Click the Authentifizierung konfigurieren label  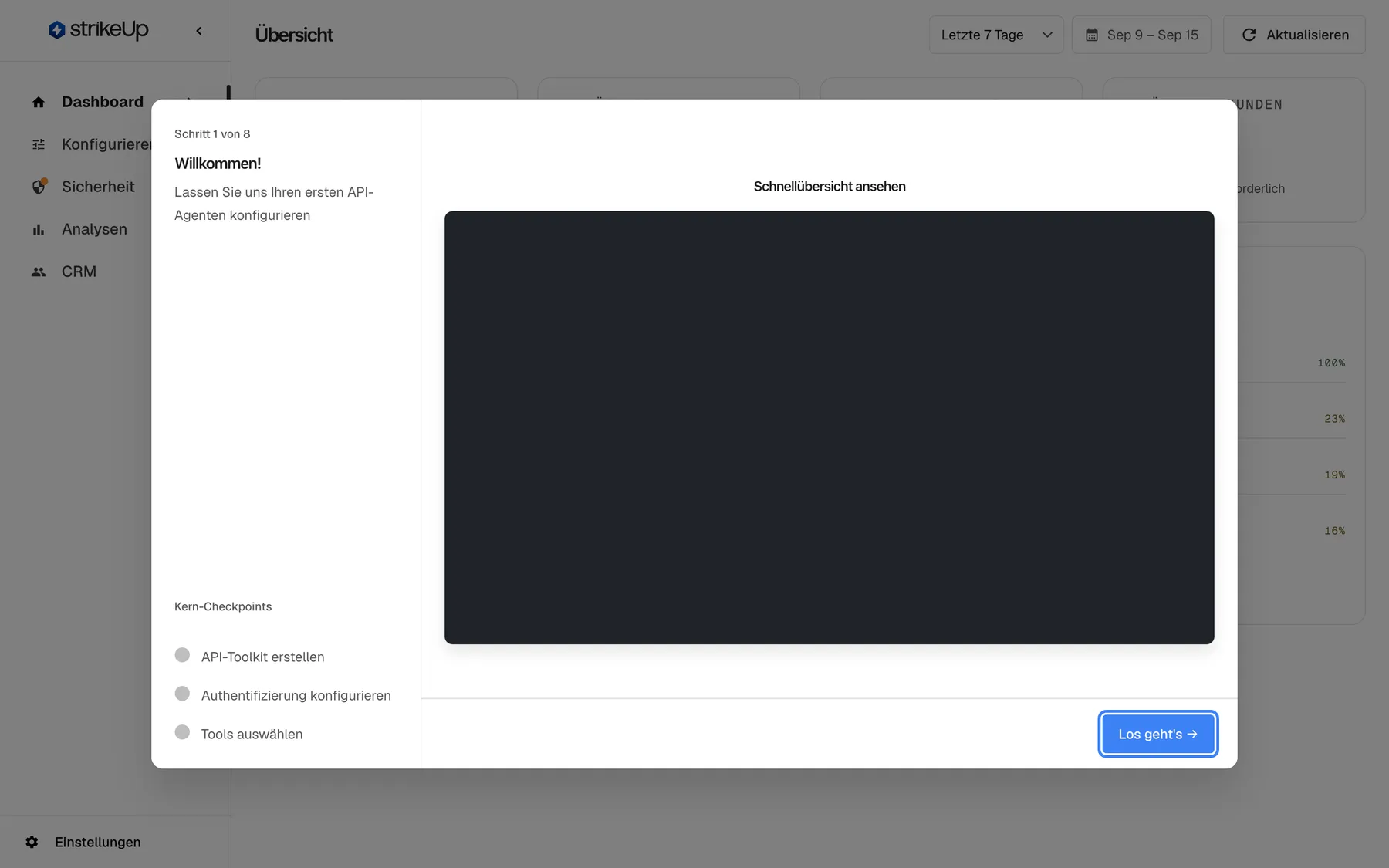coord(296,695)
